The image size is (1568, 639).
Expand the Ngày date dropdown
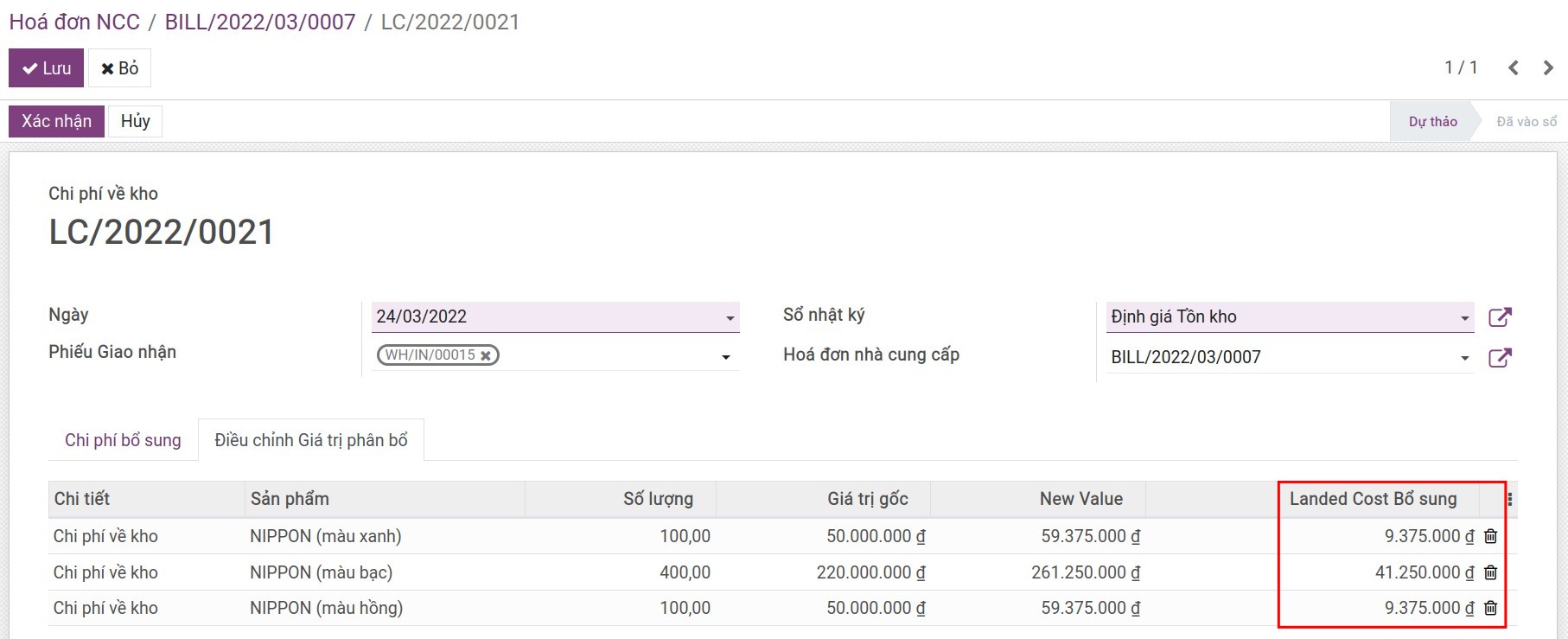click(x=730, y=318)
